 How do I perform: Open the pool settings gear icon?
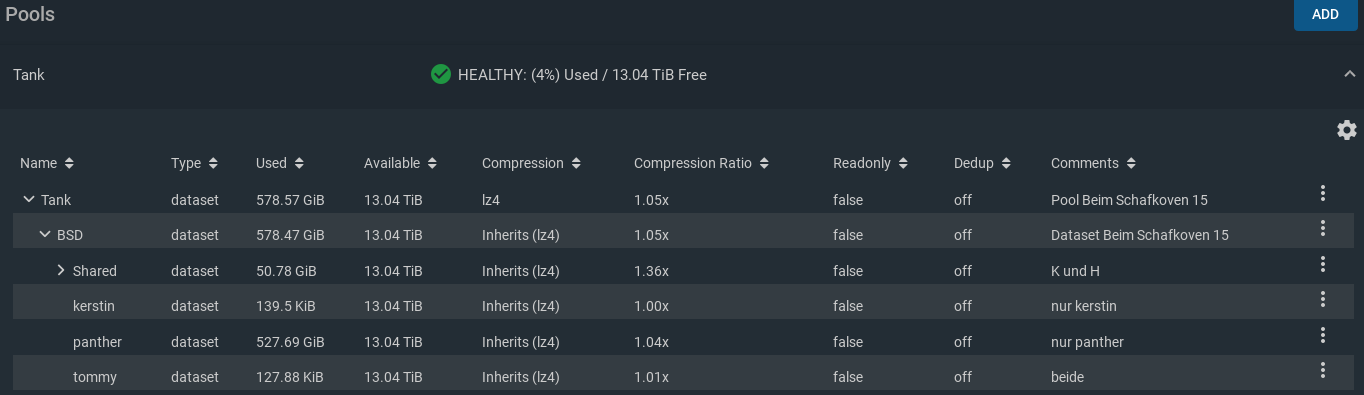pos(1346,130)
